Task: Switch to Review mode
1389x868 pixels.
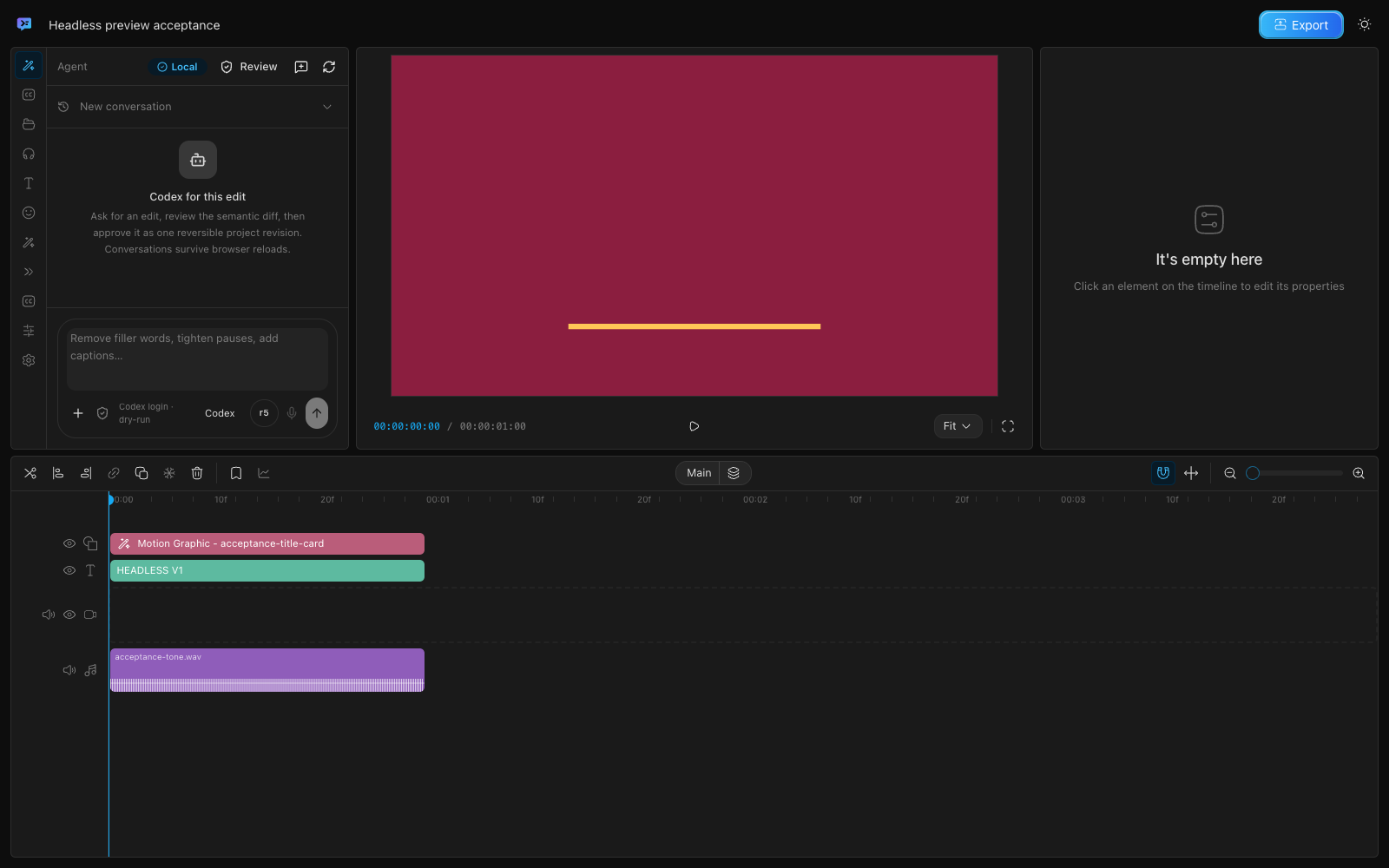Action: coord(249,67)
